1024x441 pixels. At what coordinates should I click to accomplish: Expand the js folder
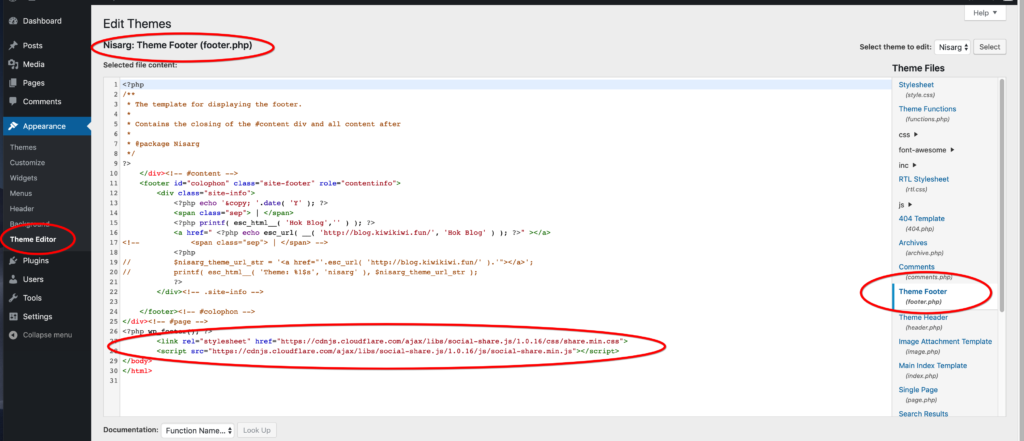pyautogui.click(x=906, y=204)
